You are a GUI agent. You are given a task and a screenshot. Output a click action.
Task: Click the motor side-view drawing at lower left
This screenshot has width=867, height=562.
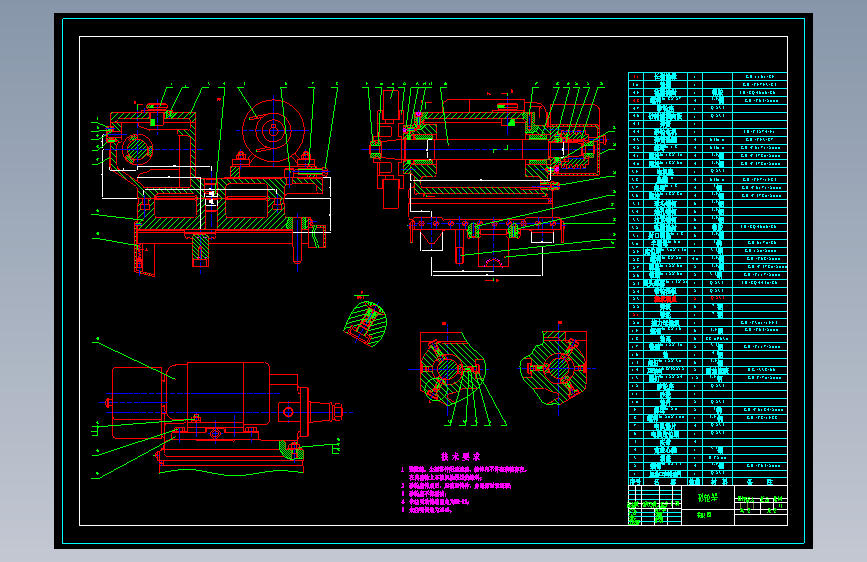coord(224,418)
